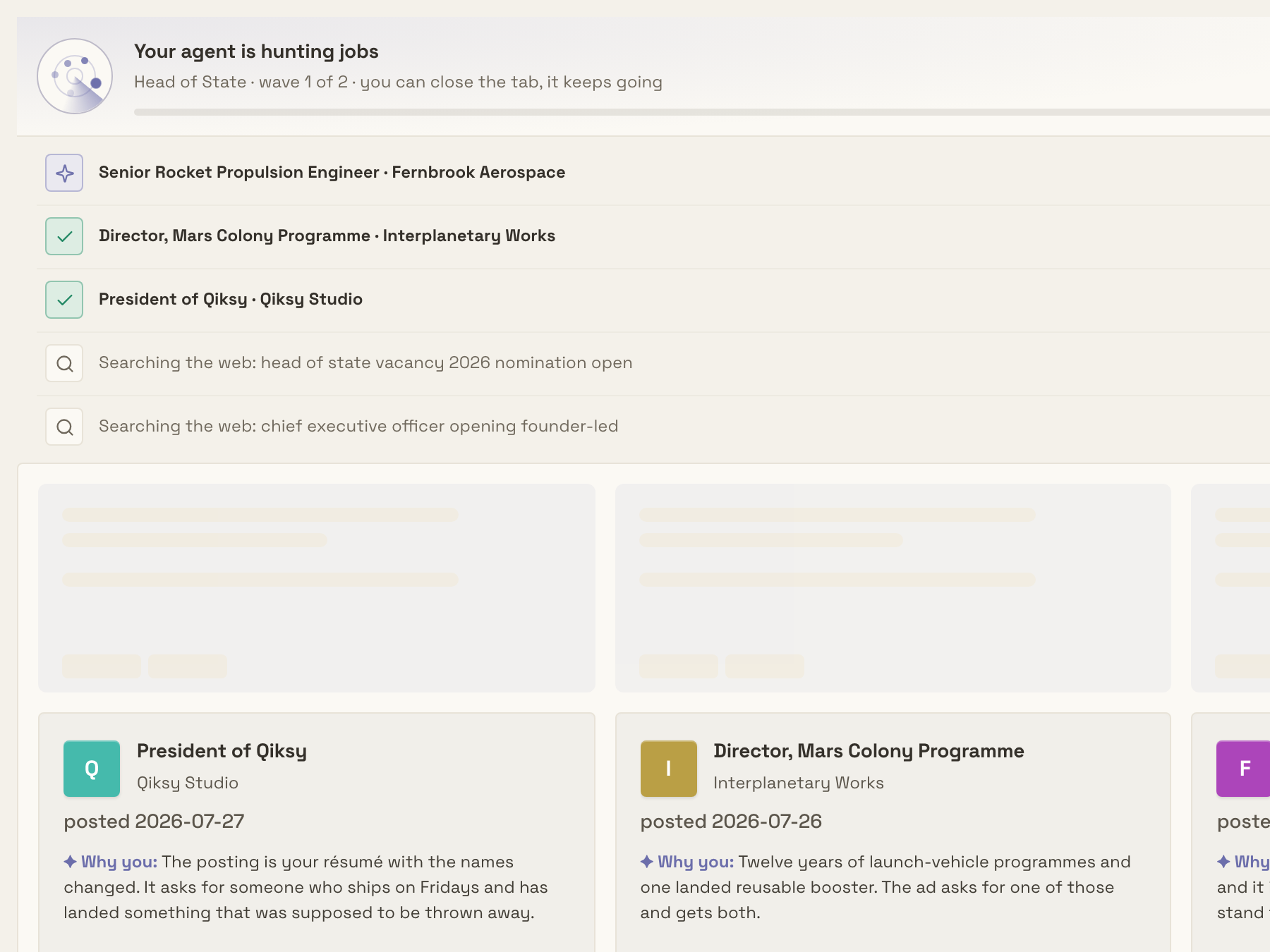
Task: Click the job hunt progress bar
Action: [x=702, y=112]
